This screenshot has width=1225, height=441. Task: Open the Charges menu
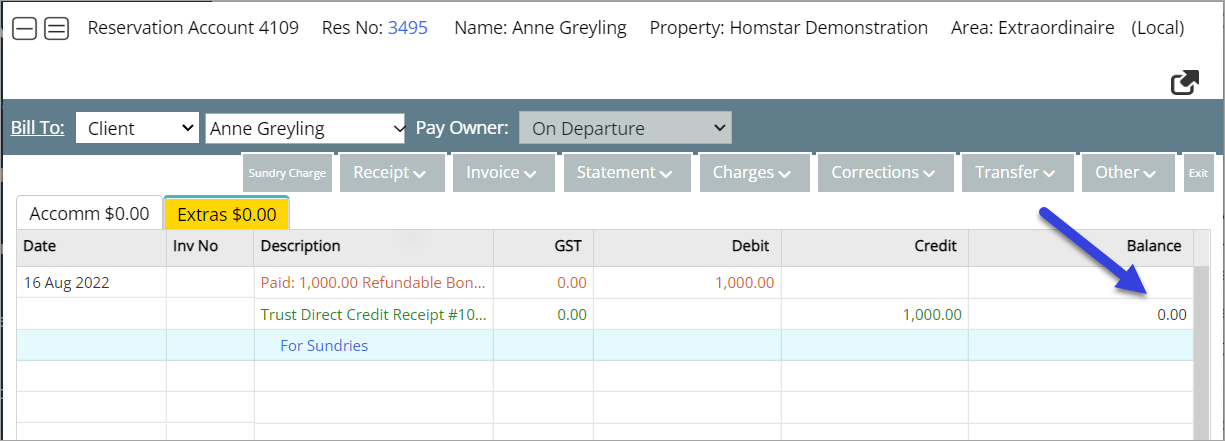pyautogui.click(x=752, y=172)
